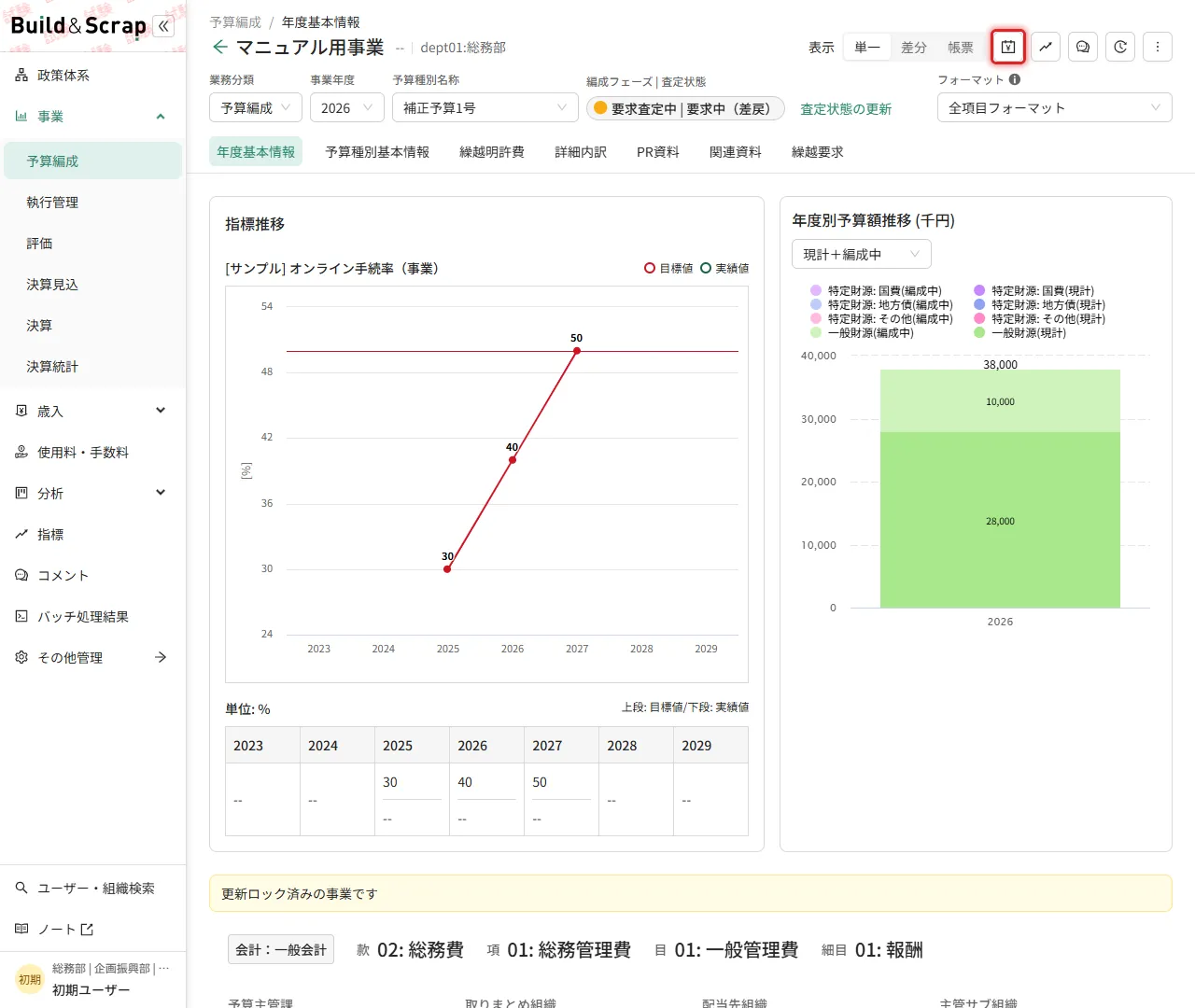Expand the 歳入 sidebar section chevron
1195x1008 pixels.
click(x=161, y=411)
